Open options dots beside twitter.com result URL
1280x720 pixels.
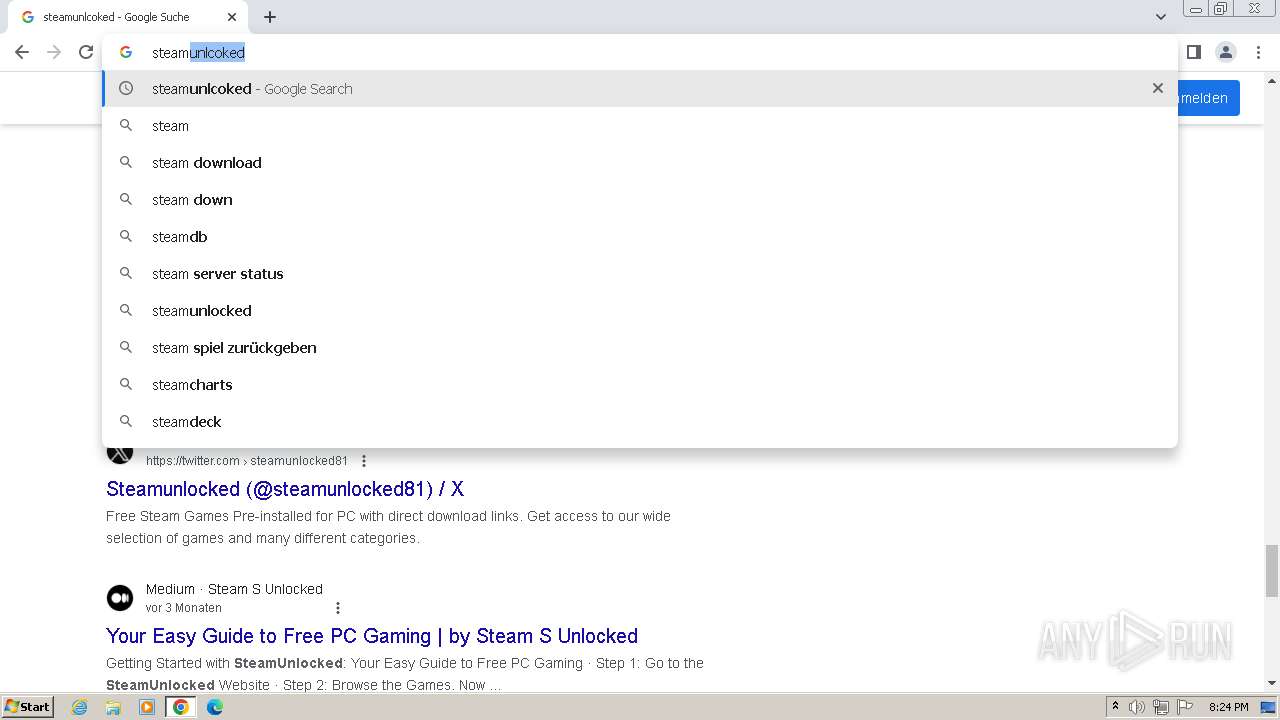pos(364,461)
